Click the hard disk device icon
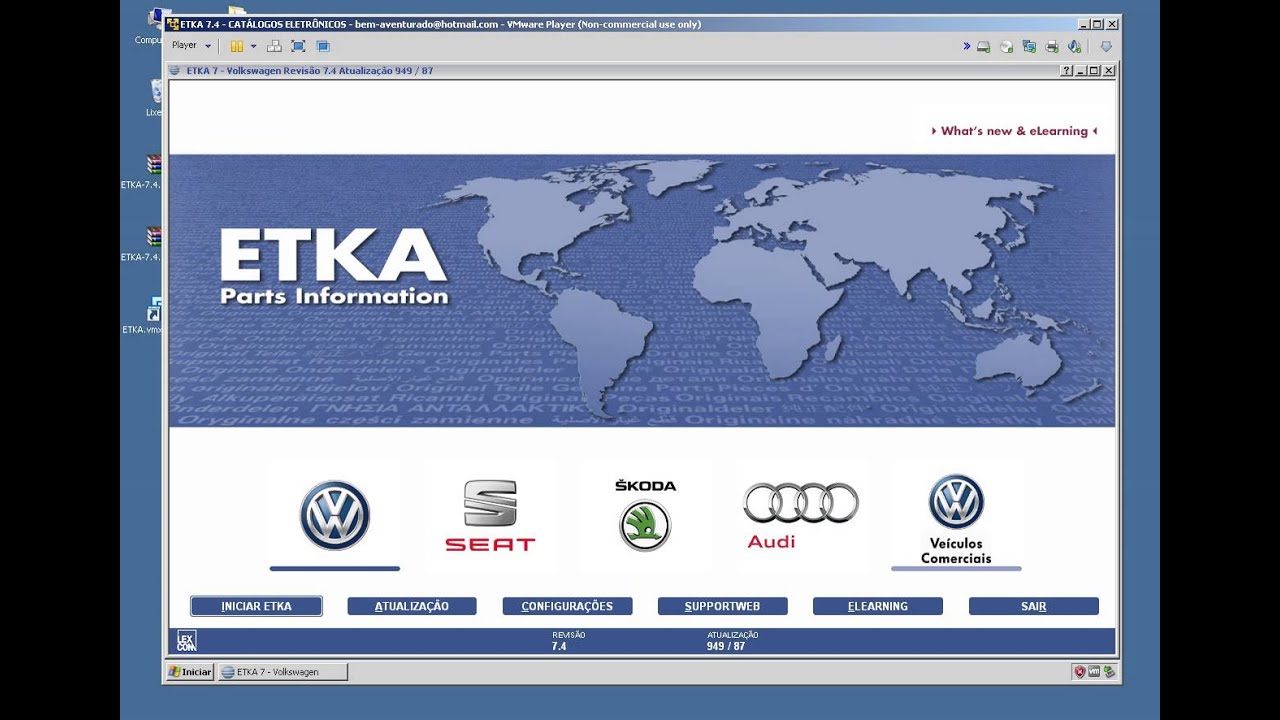 coord(984,46)
